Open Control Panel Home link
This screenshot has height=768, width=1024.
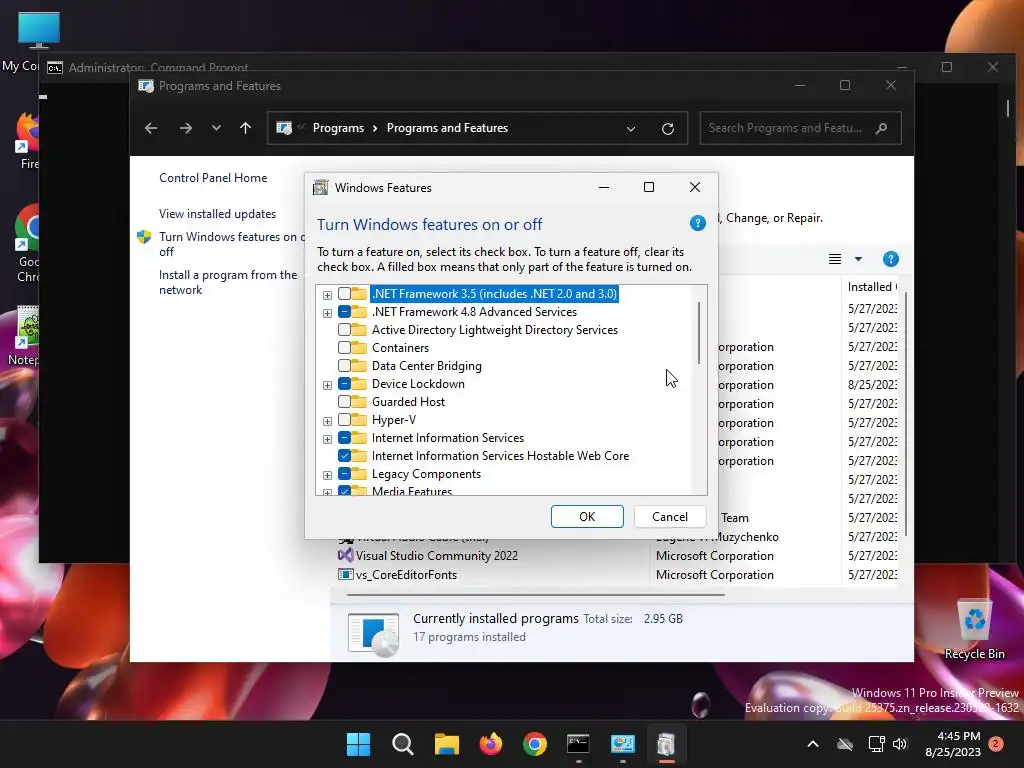click(x=213, y=178)
